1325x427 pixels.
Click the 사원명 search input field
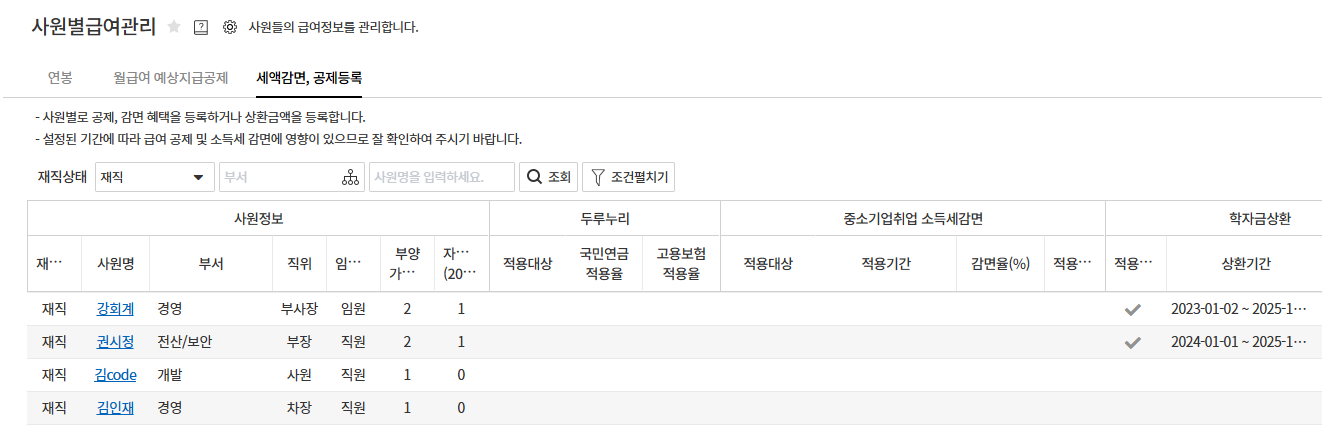tap(441, 177)
